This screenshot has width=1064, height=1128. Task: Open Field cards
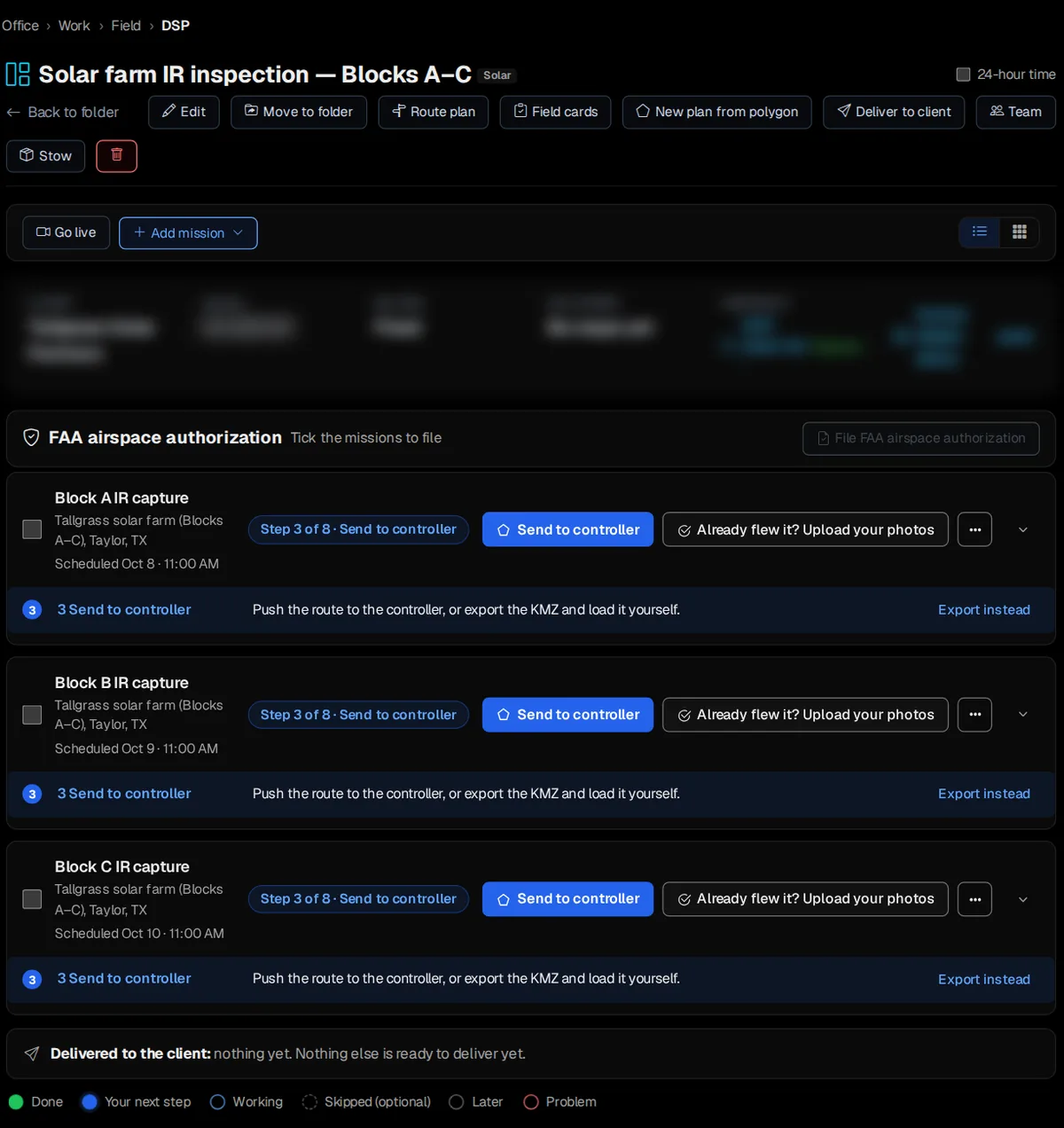tap(555, 112)
